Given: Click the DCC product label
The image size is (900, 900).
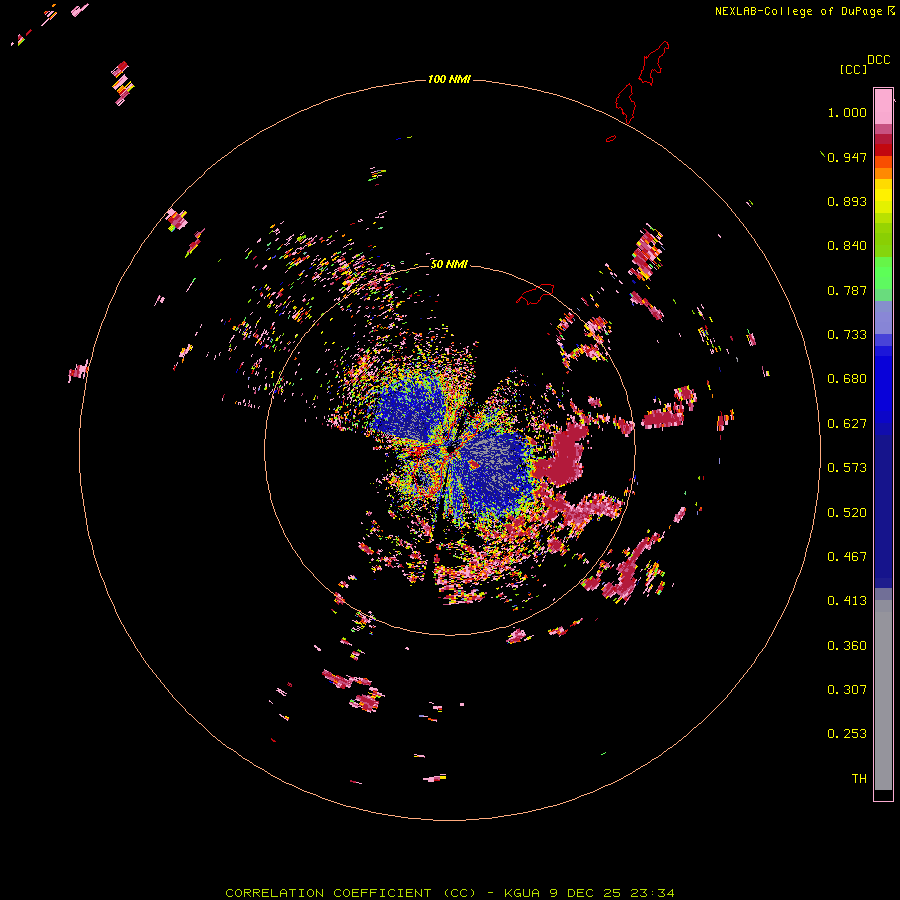Looking at the screenshot, I should tap(879, 59).
